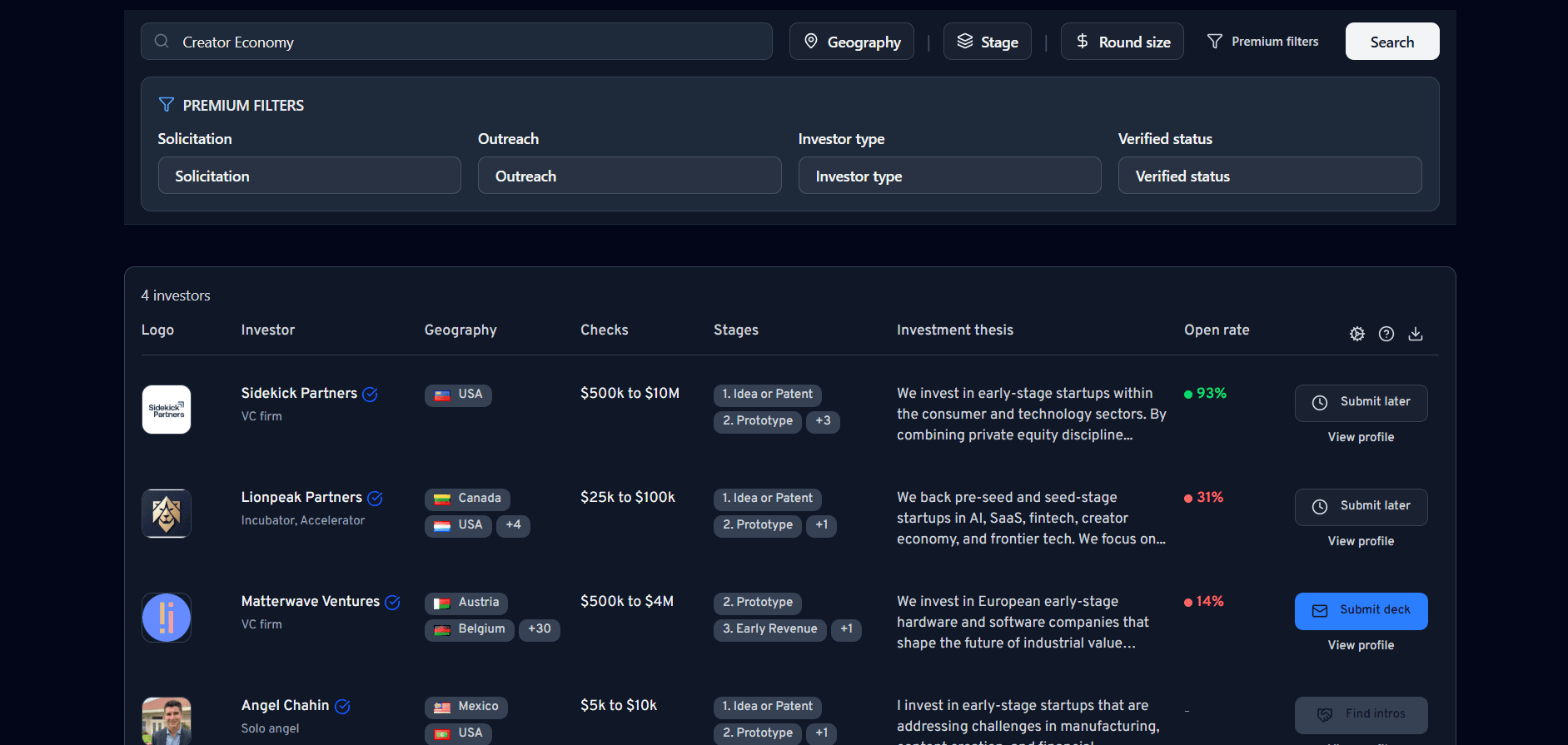The image size is (1568, 745).
Task: Sort by the Open rate column header
Action: coord(1217,330)
